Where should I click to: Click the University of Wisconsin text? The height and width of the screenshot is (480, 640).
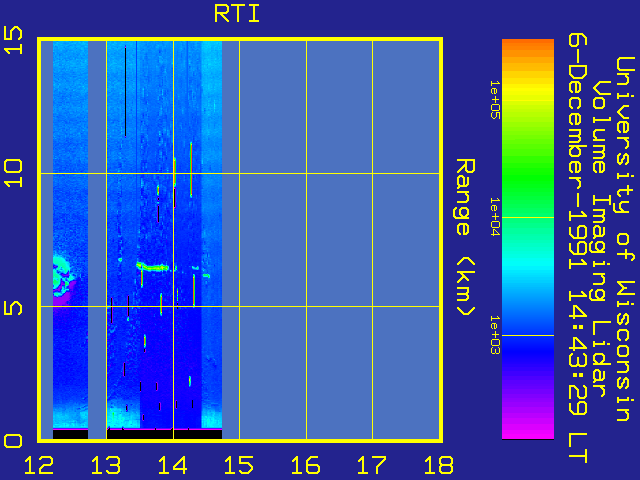(624, 239)
